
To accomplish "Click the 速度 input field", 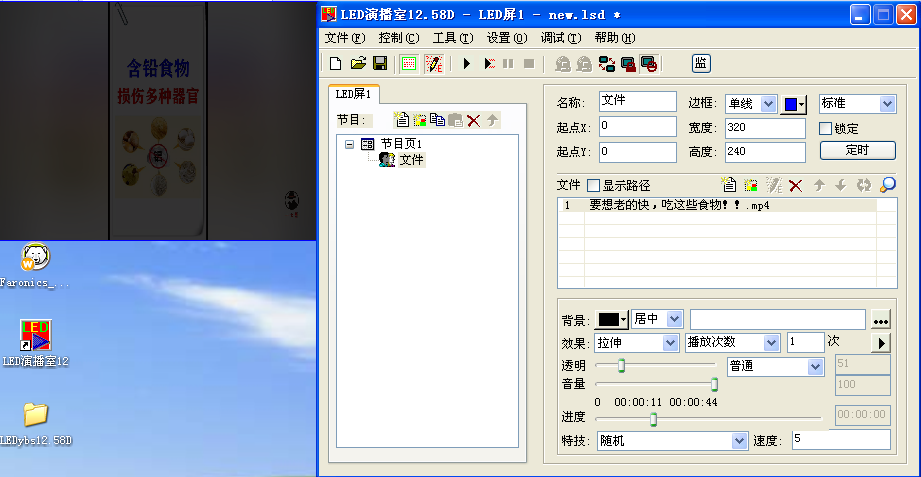I will click(841, 439).
